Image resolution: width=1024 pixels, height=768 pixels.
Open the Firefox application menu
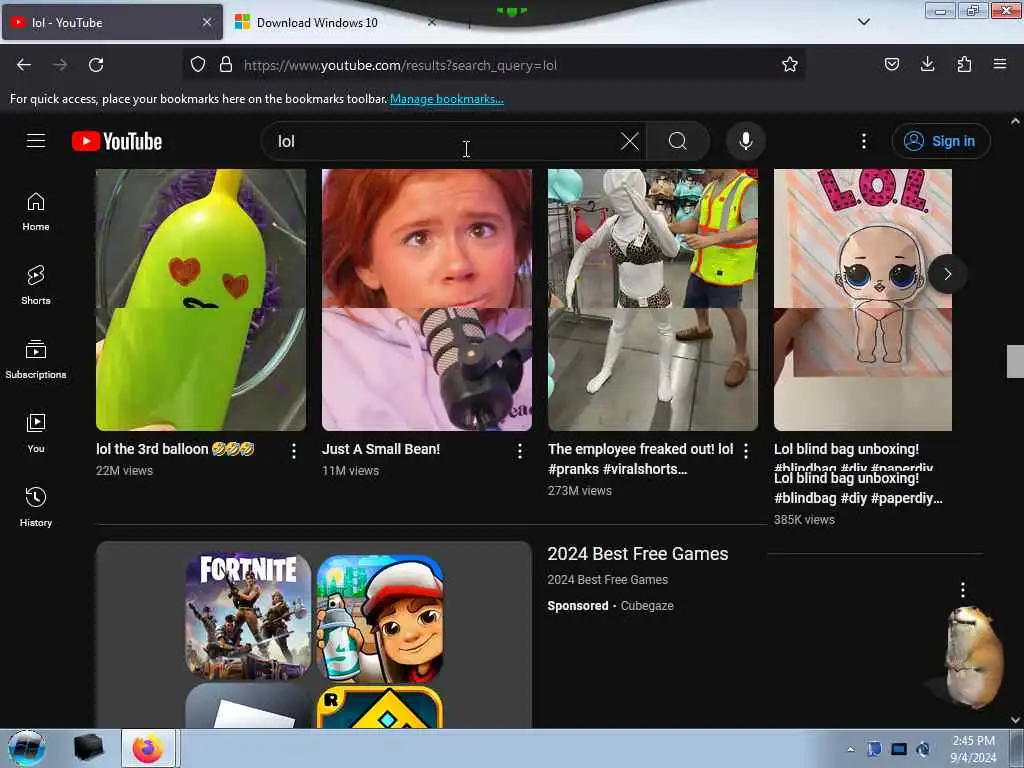(x=1000, y=65)
